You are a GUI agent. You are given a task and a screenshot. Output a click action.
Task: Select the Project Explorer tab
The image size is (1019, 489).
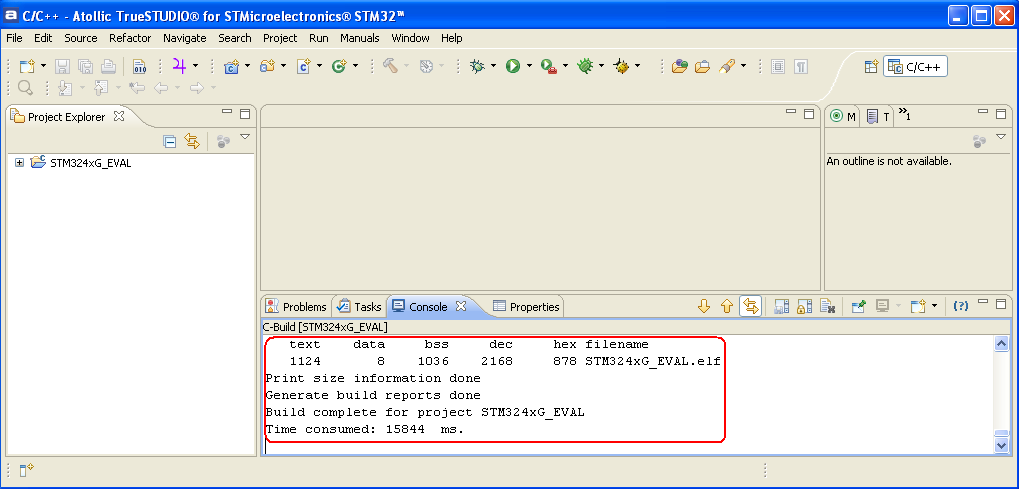tap(66, 117)
